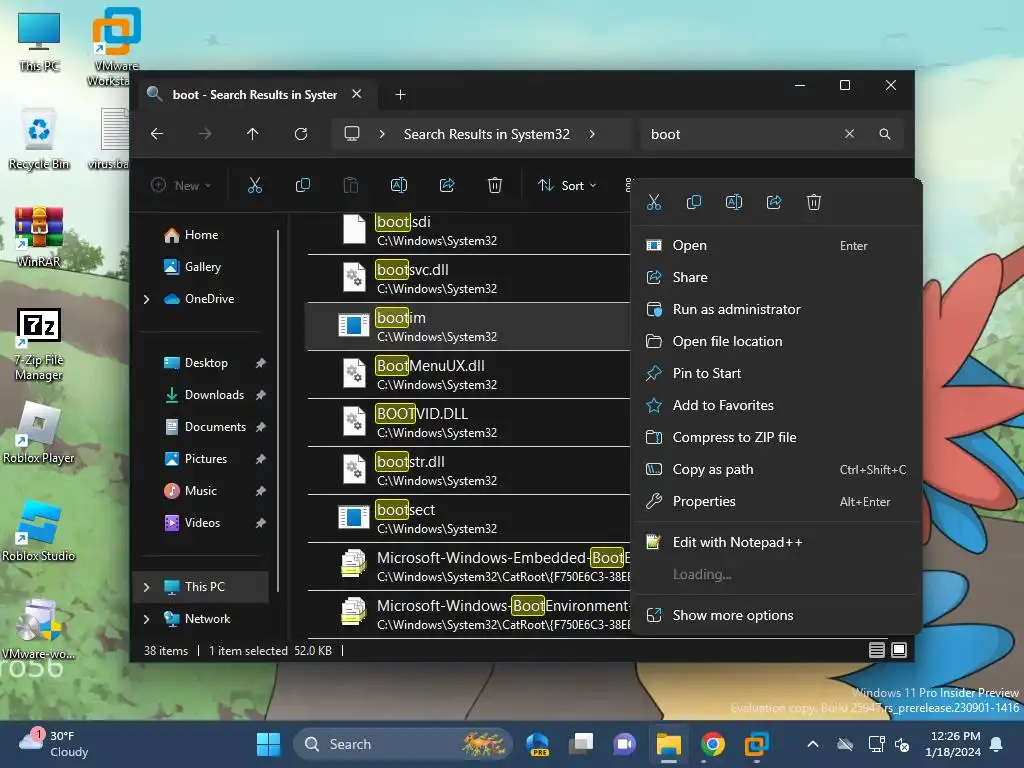This screenshot has width=1024, height=768.
Task: Expand the This PC tree node
Action: (x=147, y=587)
